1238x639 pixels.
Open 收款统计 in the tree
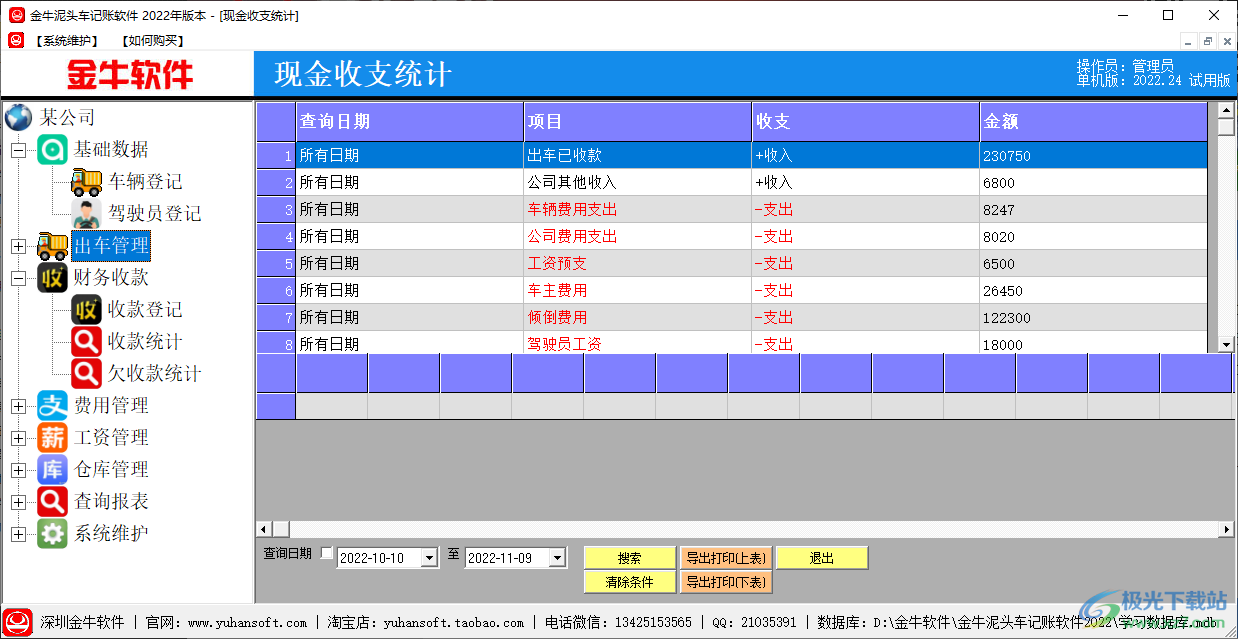[145, 342]
